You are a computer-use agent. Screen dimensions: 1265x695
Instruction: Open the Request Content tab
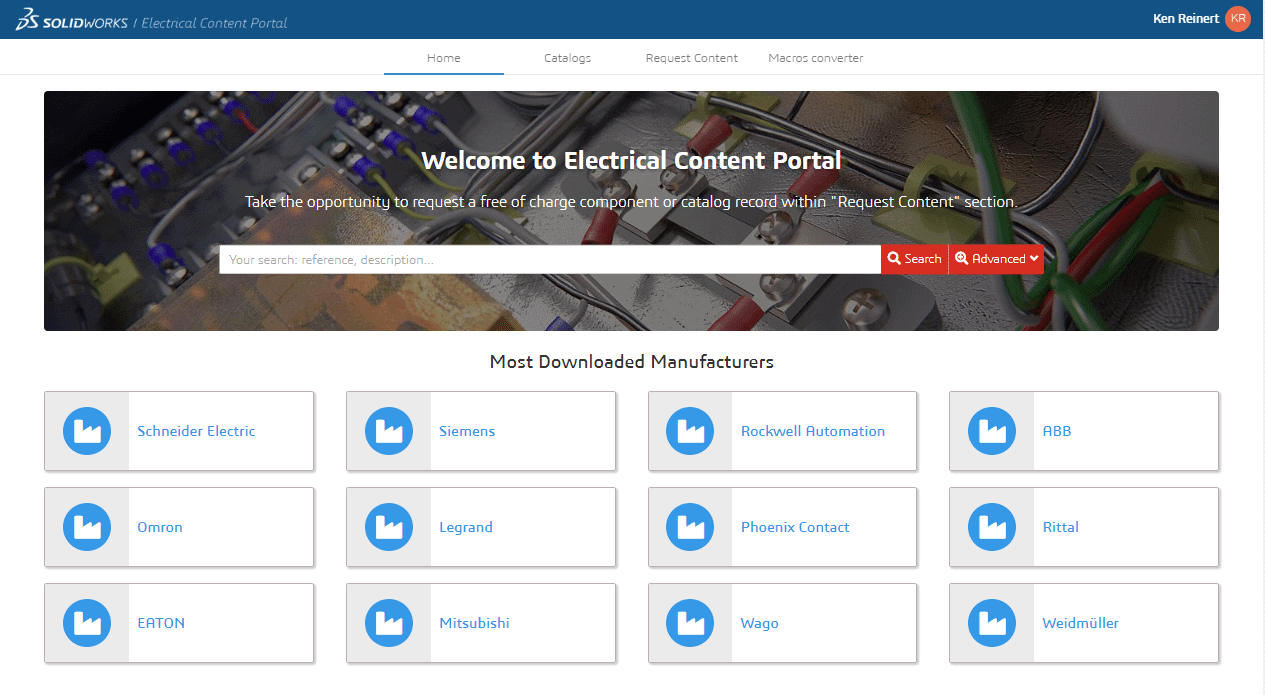691,58
